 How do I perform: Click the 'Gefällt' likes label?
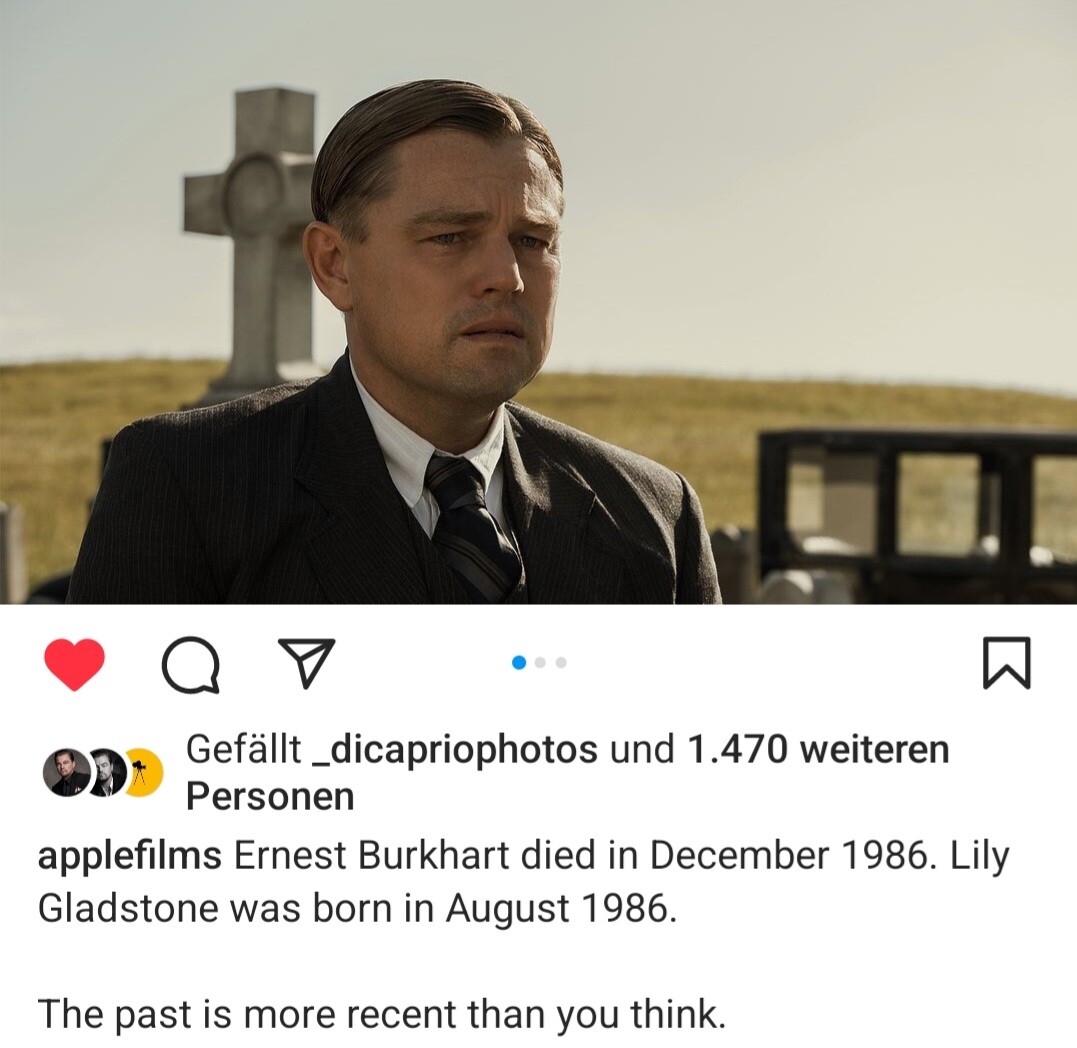(244, 749)
